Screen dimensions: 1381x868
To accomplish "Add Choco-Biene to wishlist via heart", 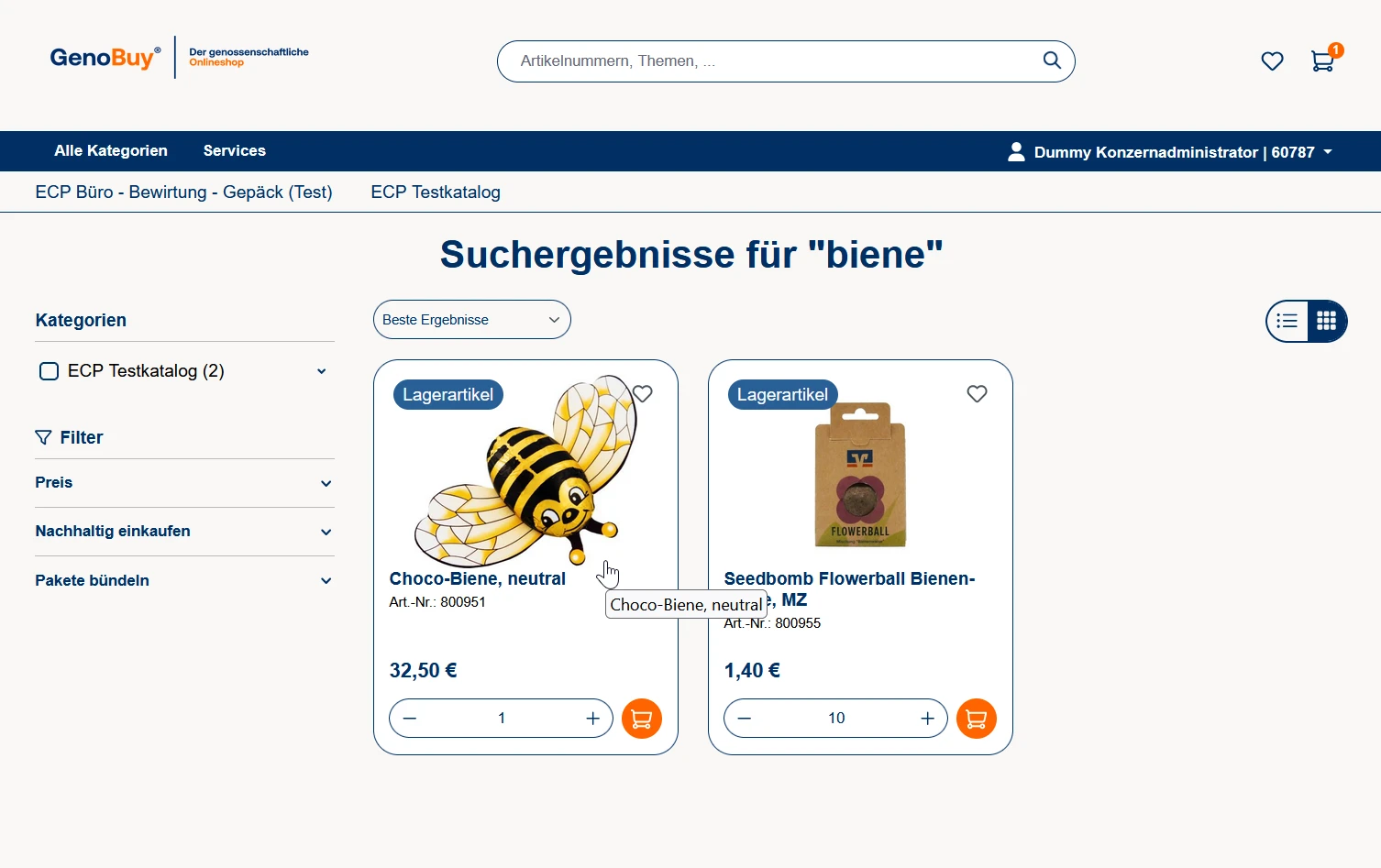I will [643, 393].
